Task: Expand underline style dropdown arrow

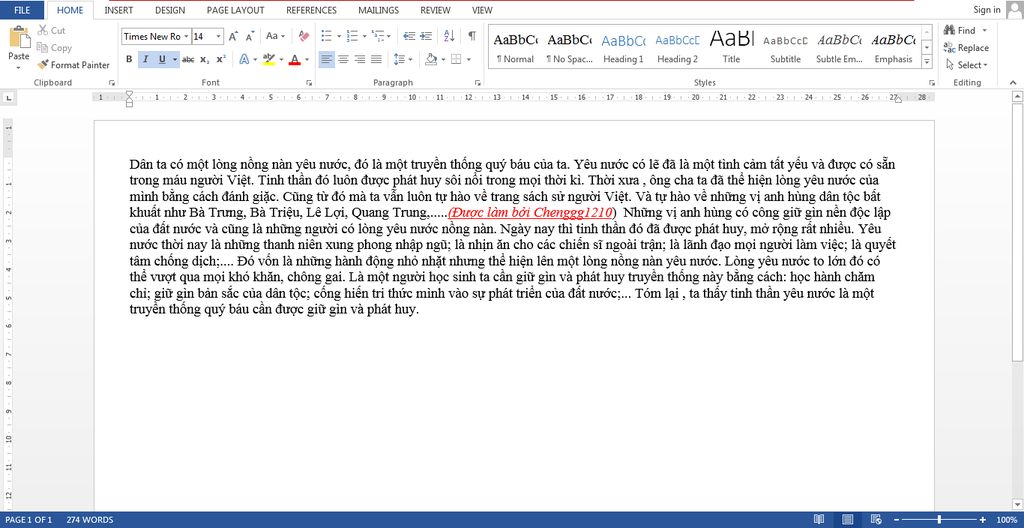Action: coord(174,59)
